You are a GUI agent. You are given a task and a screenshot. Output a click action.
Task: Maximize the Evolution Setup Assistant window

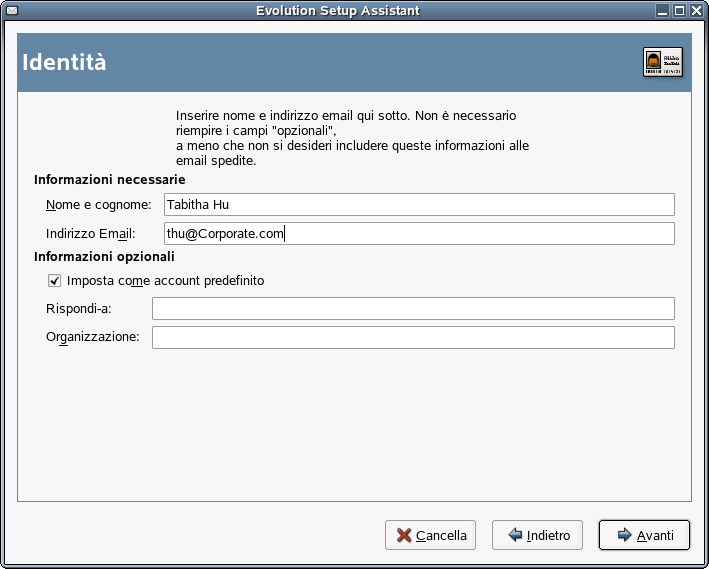pyautogui.click(x=679, y=10)
